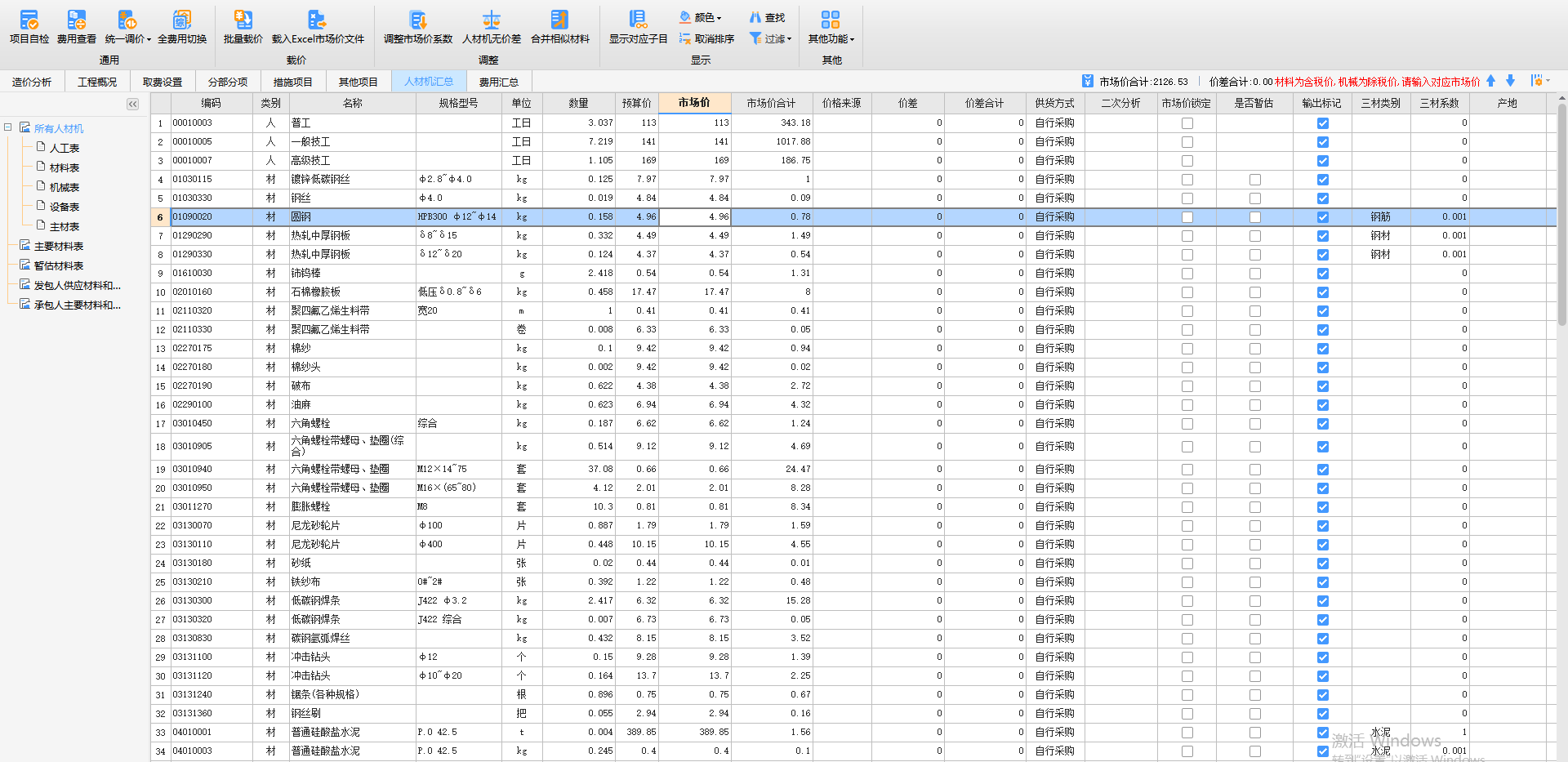Click the calculator icon beside 市场价合计
The height and width of the screenshot is (762, 1568).
(x=1087, y=81)
